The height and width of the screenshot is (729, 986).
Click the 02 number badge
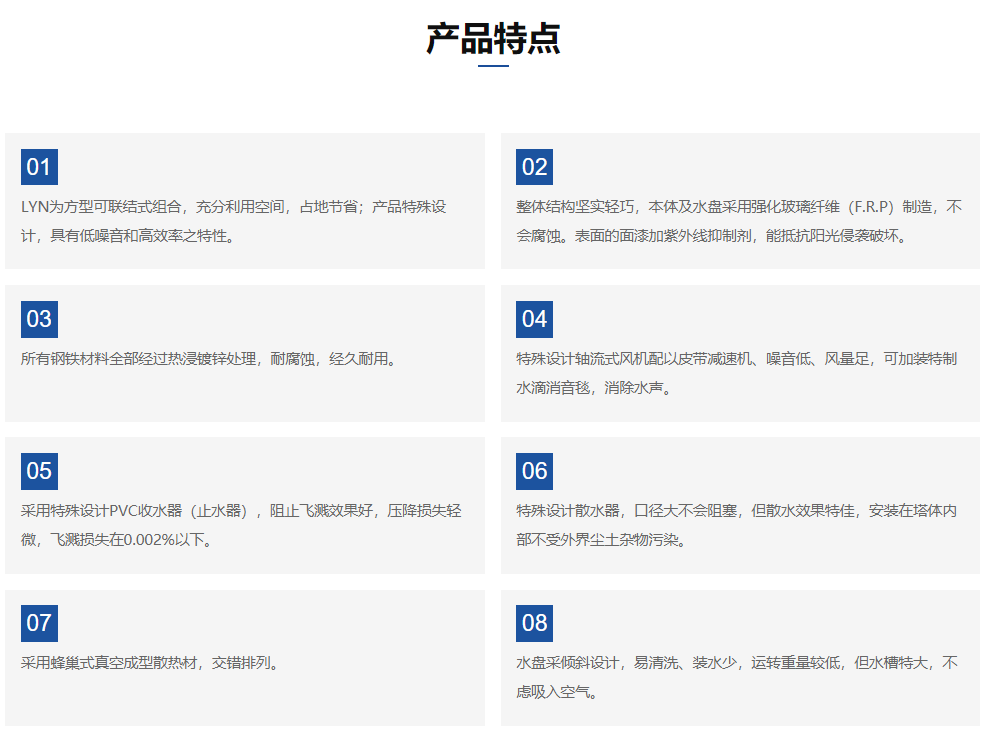534,167
